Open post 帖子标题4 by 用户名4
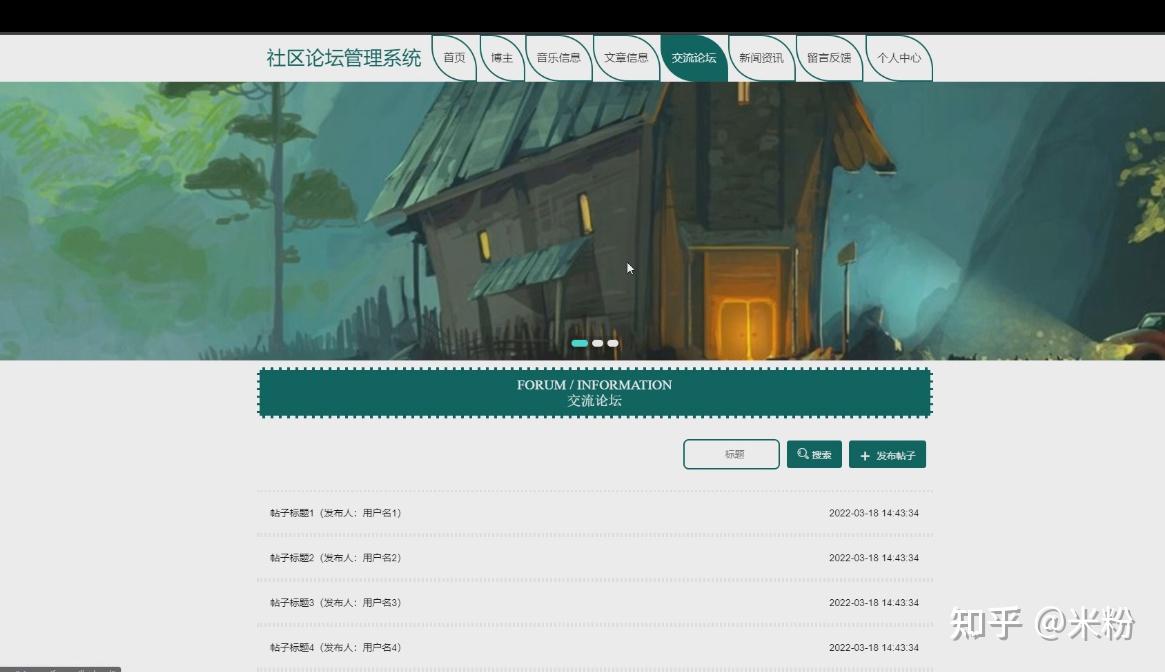This screenshot has height=672, width=1165. (x=335, y=647)
